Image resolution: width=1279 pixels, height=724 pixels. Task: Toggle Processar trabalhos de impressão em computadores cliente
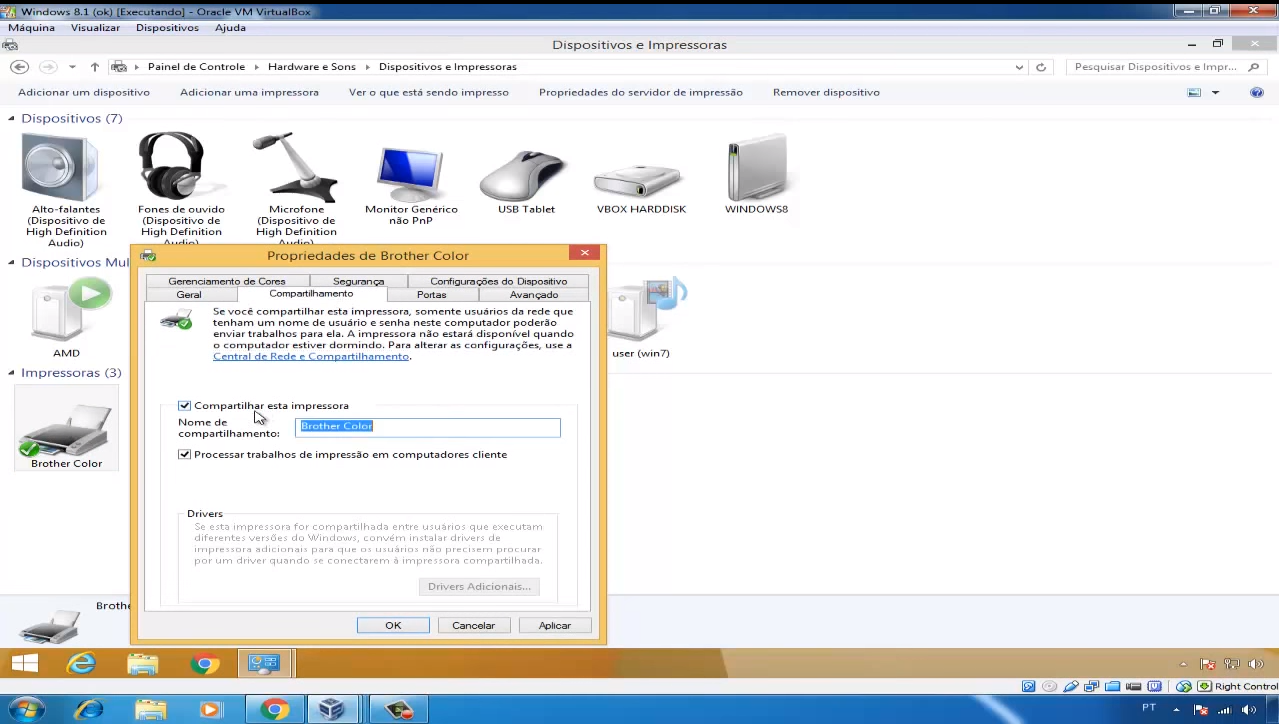(184, 455)
